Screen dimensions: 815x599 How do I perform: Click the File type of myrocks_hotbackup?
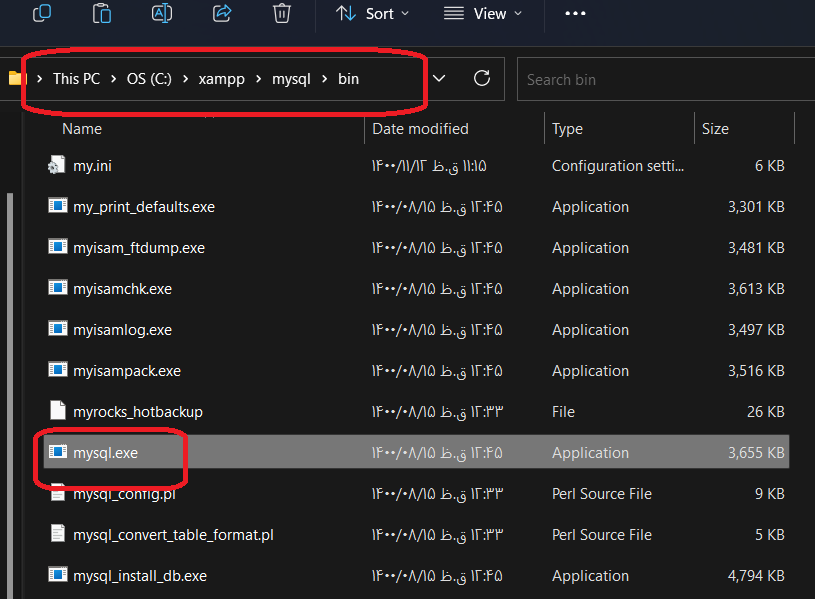[563, 412]
